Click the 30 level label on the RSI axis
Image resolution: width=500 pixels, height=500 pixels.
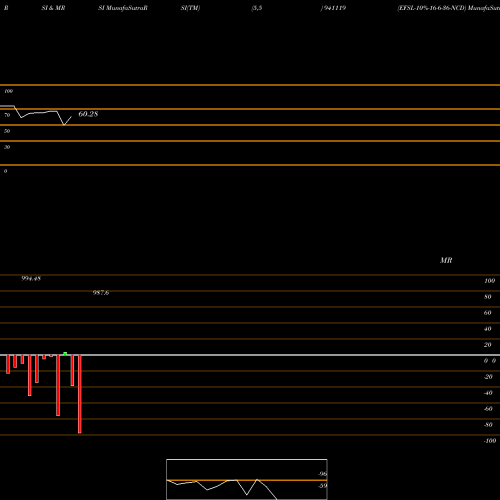pos(7,147)
